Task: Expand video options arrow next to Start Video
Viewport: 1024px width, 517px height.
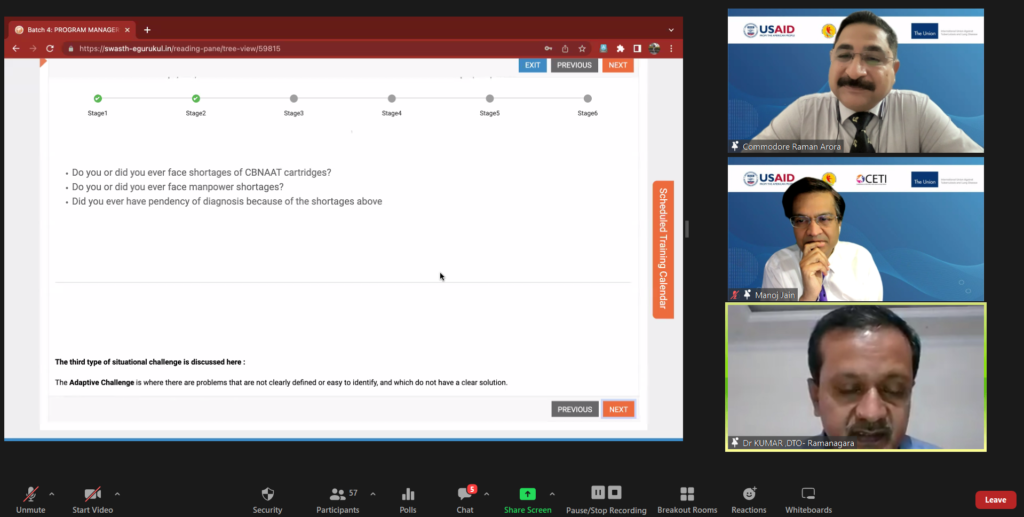Action: tap(117, 493)
